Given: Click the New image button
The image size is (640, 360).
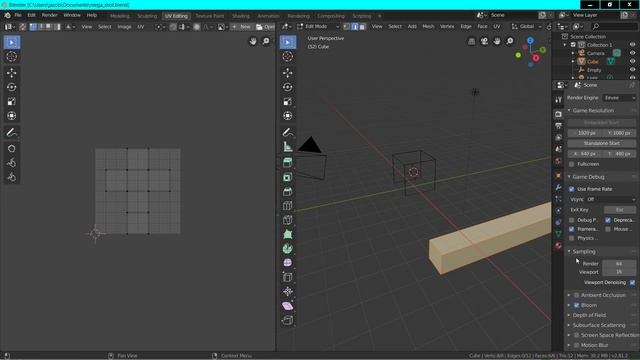Looking at the screenshot, I should click(241, 27).
